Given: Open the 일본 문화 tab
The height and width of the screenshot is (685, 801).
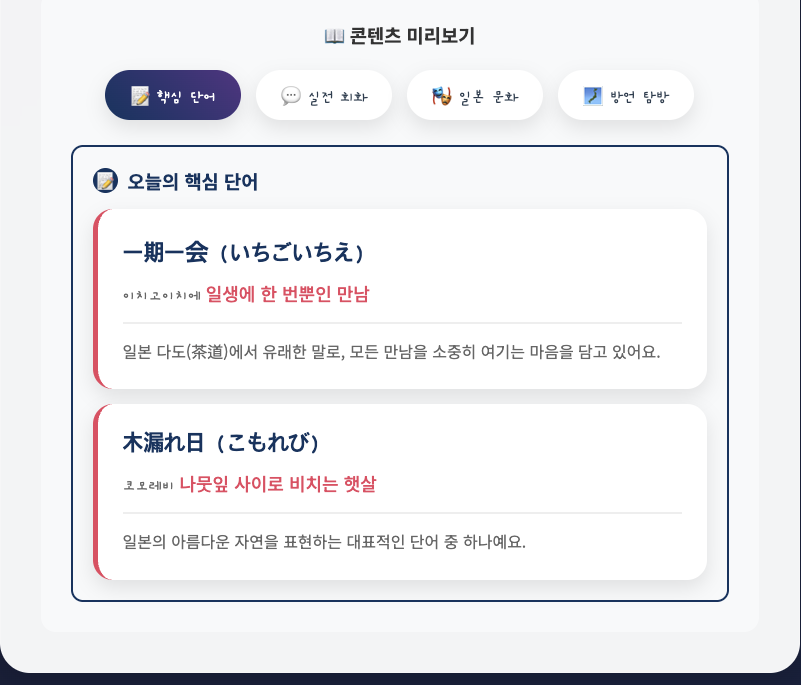Looking at the screenshot, I should pos(475,95).
